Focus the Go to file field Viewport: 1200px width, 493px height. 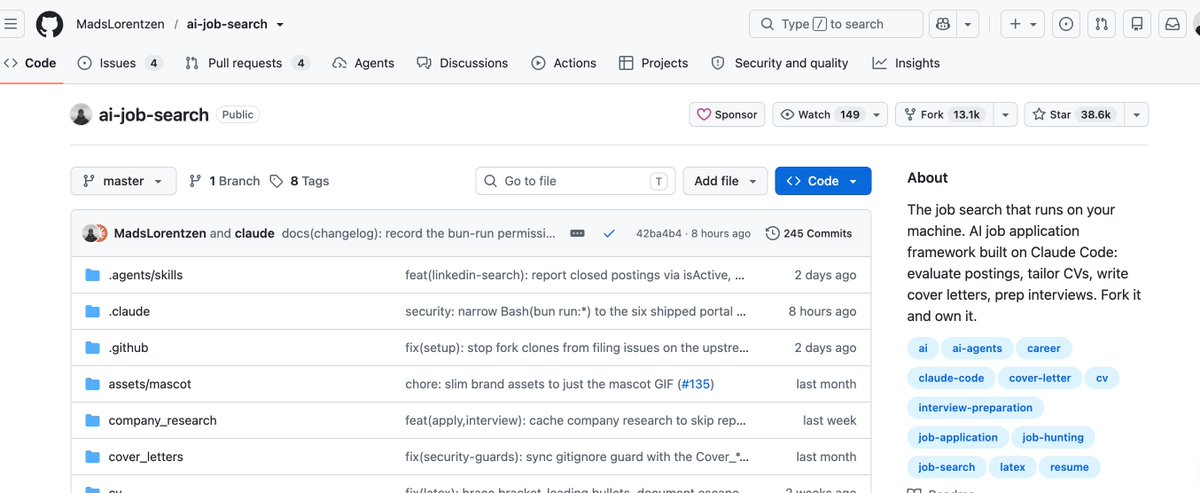[575, 181]
